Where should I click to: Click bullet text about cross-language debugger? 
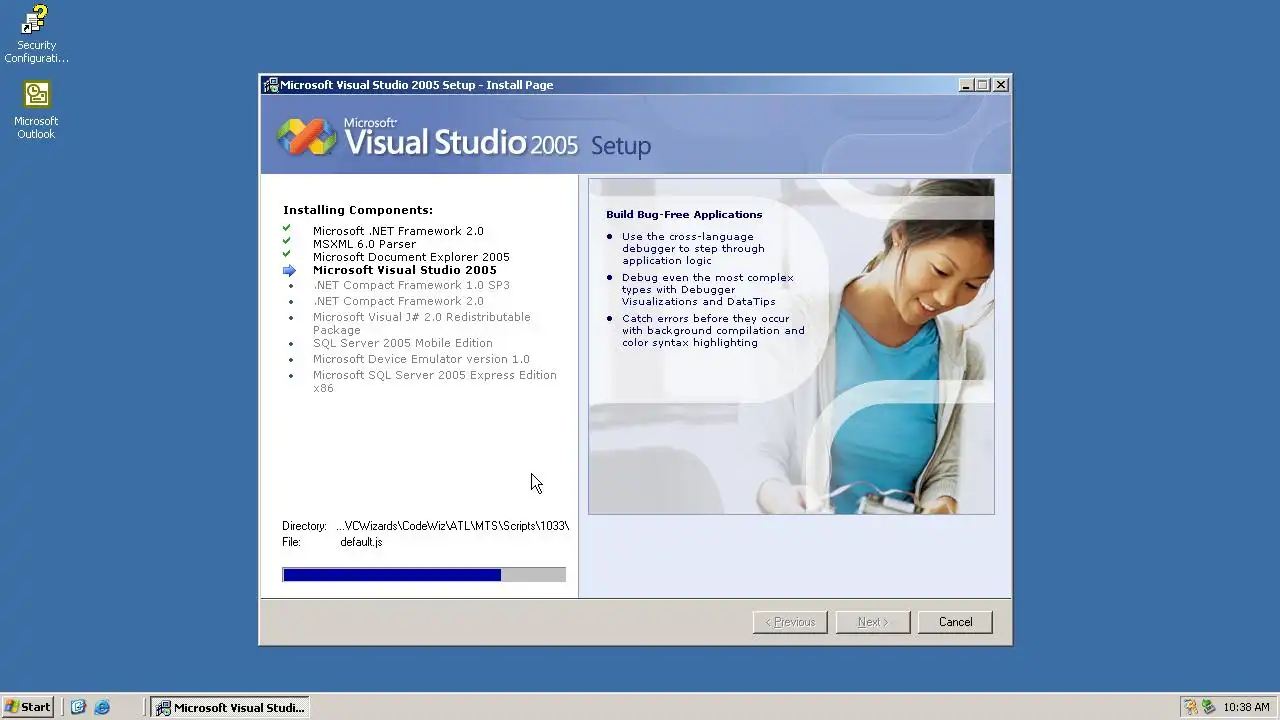(x=693, y=249)
